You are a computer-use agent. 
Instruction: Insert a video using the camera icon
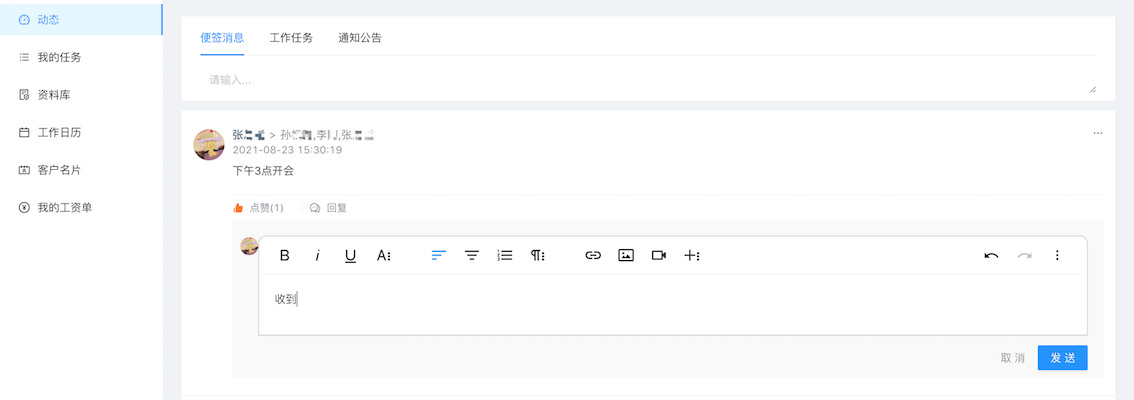pos(658,255)
